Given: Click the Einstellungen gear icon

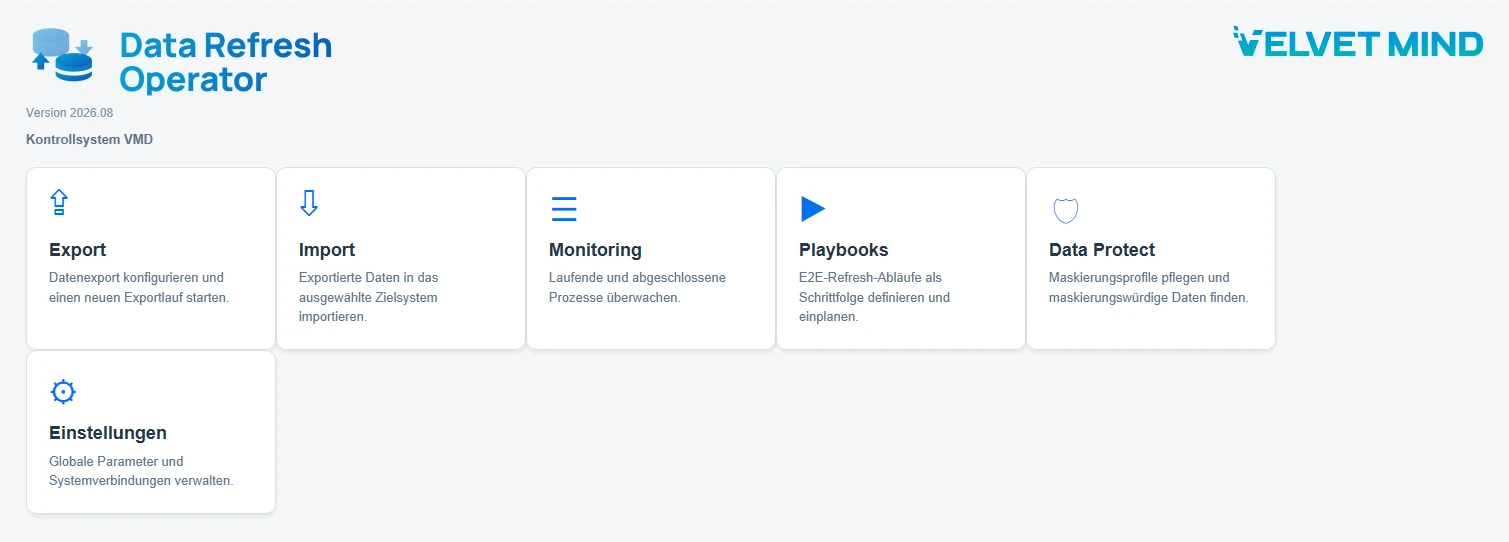Looking at the screenshot, I should [x=63, y=392].
